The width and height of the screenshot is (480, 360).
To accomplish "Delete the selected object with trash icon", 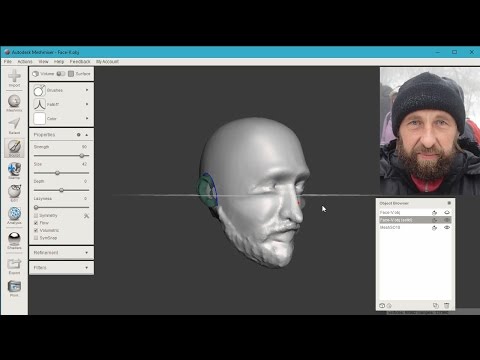I will tap(447, 305).
